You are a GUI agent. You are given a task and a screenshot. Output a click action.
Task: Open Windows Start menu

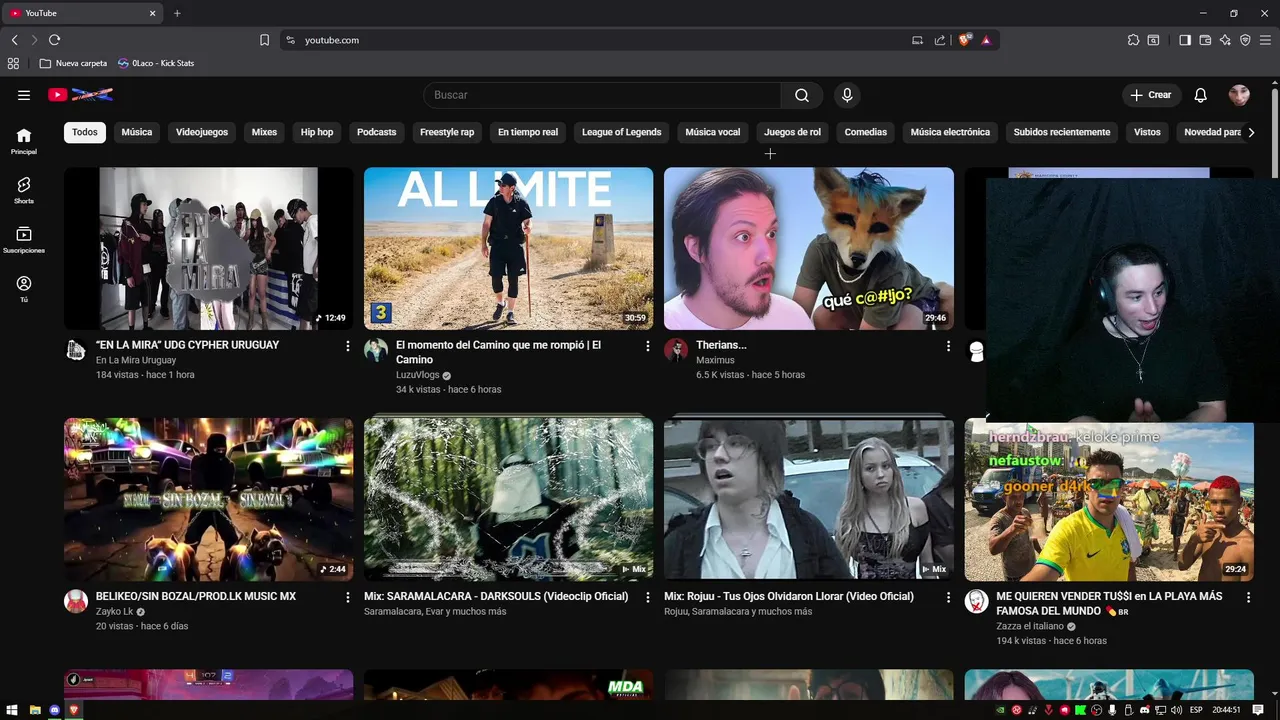(12, 710)
